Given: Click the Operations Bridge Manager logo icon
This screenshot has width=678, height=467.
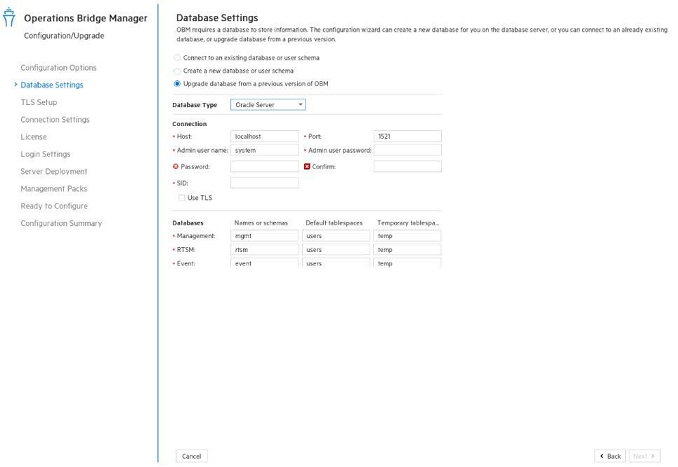Looking at the screenshot, I should point(9,17).
